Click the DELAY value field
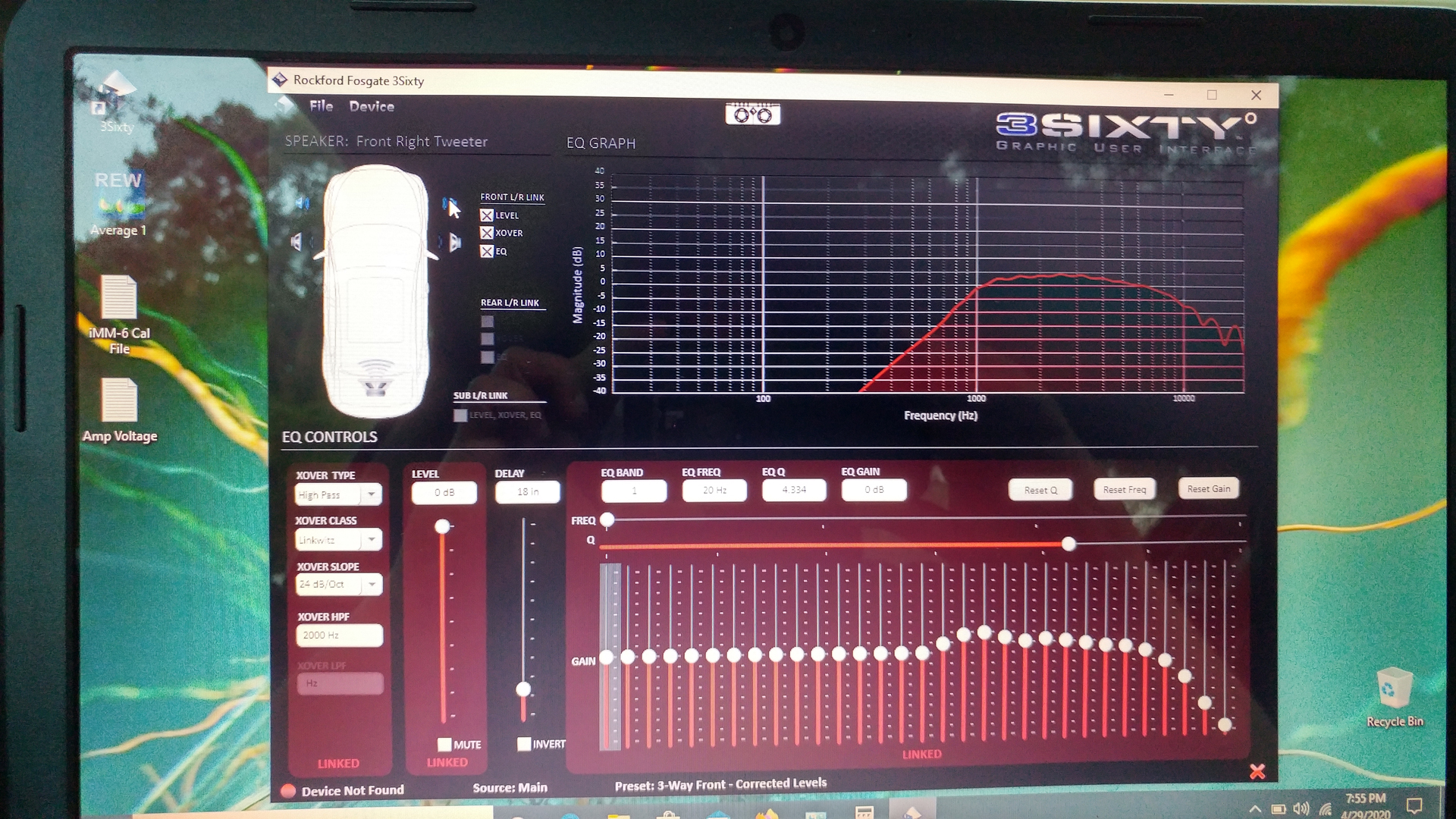 coord(528,492)
